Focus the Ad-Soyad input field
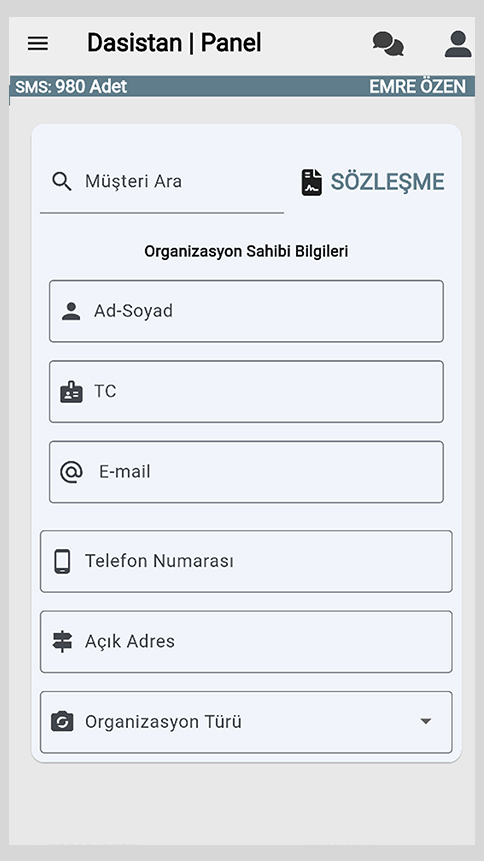Screen dimensions: 484x861 (246, 311)
